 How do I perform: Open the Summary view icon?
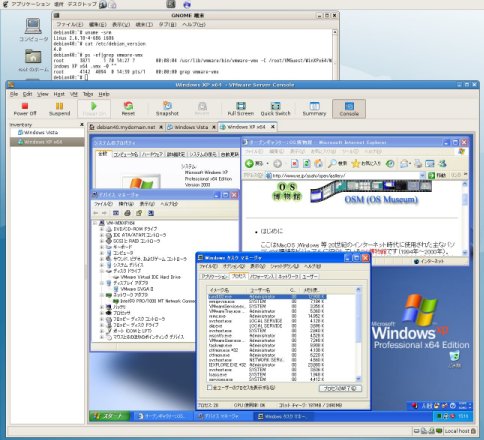click(x=314, y=106)
